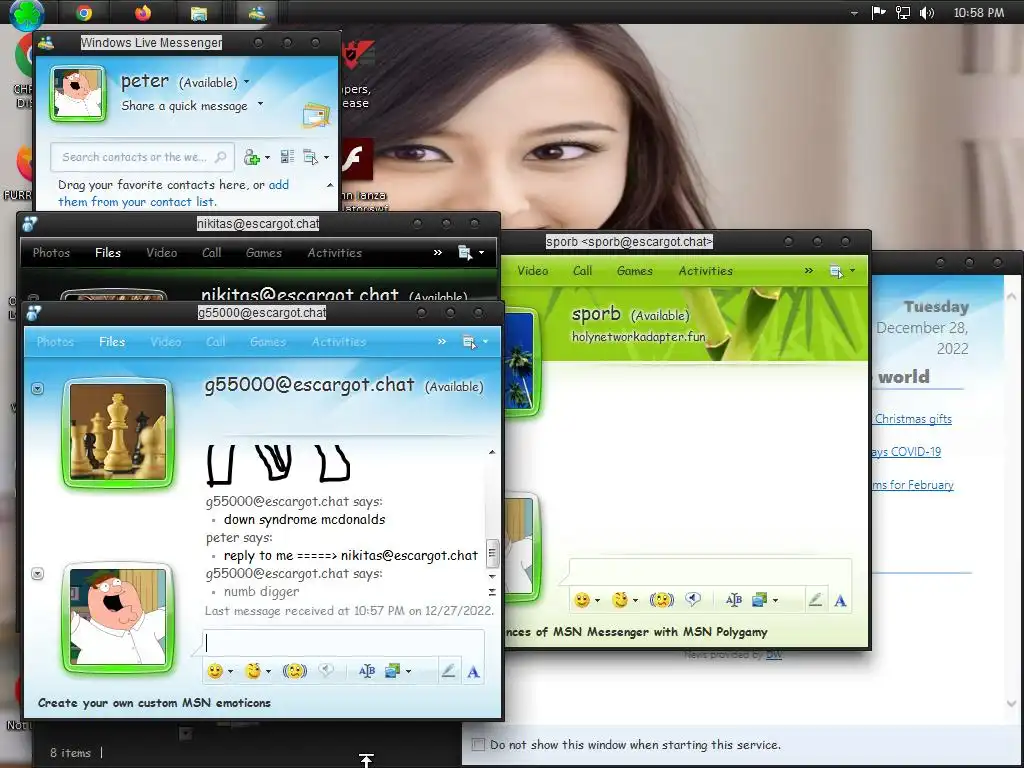Open Activities in sporb chat toolbar
Screen dimensions: 1024x768
tap(705, 270)
